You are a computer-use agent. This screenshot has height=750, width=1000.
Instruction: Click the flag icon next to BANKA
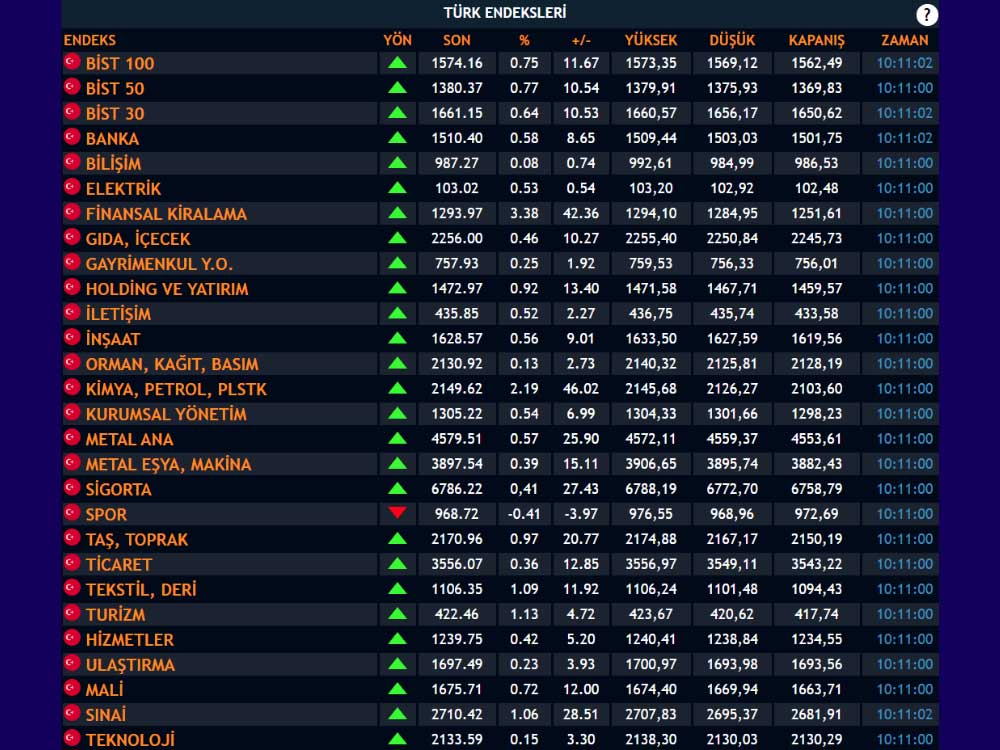72,137
